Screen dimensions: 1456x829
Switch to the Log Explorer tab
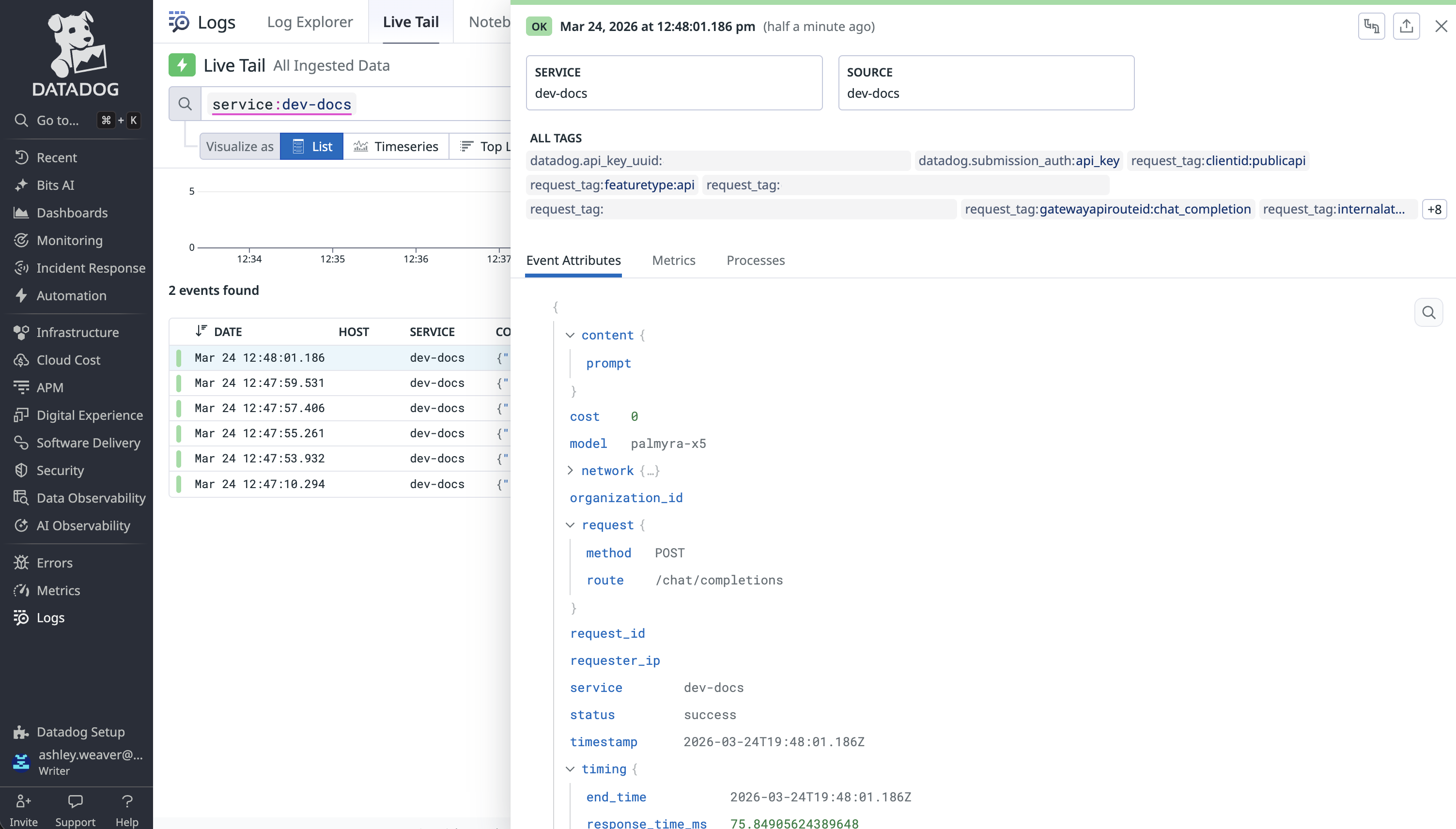tap(310, 22)
